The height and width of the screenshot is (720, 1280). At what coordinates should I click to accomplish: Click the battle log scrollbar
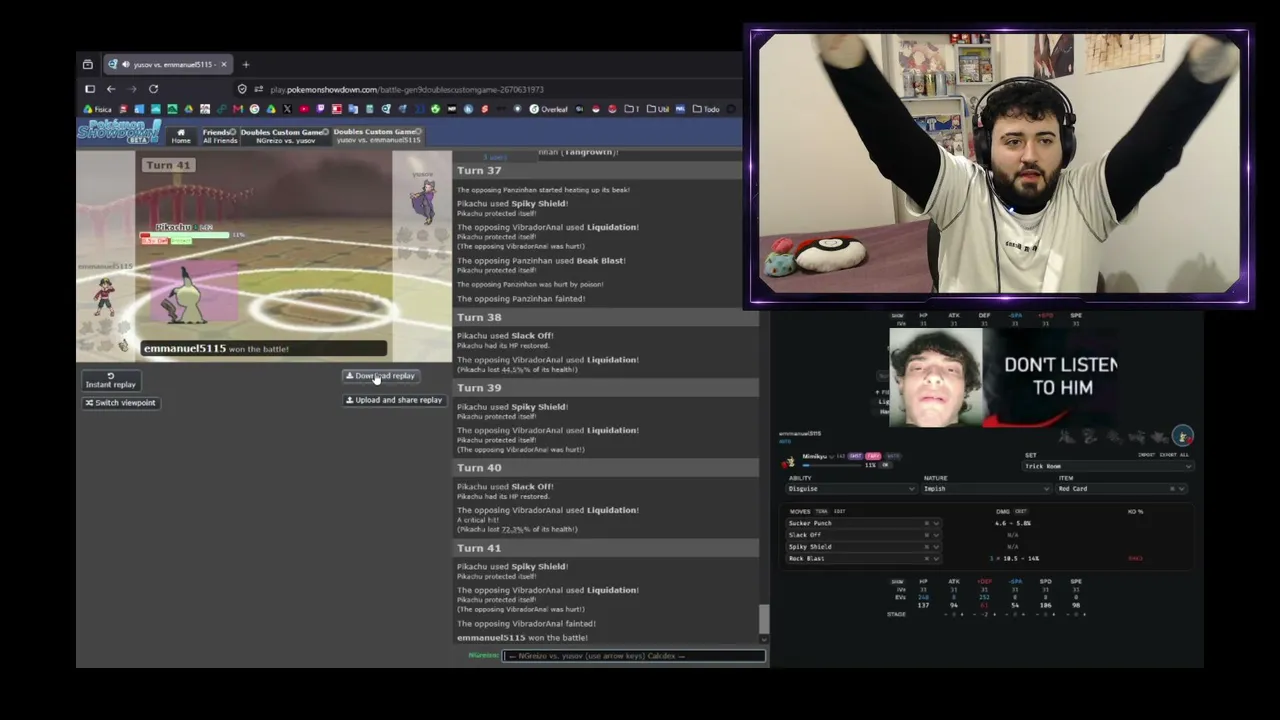tap(764, 620)
